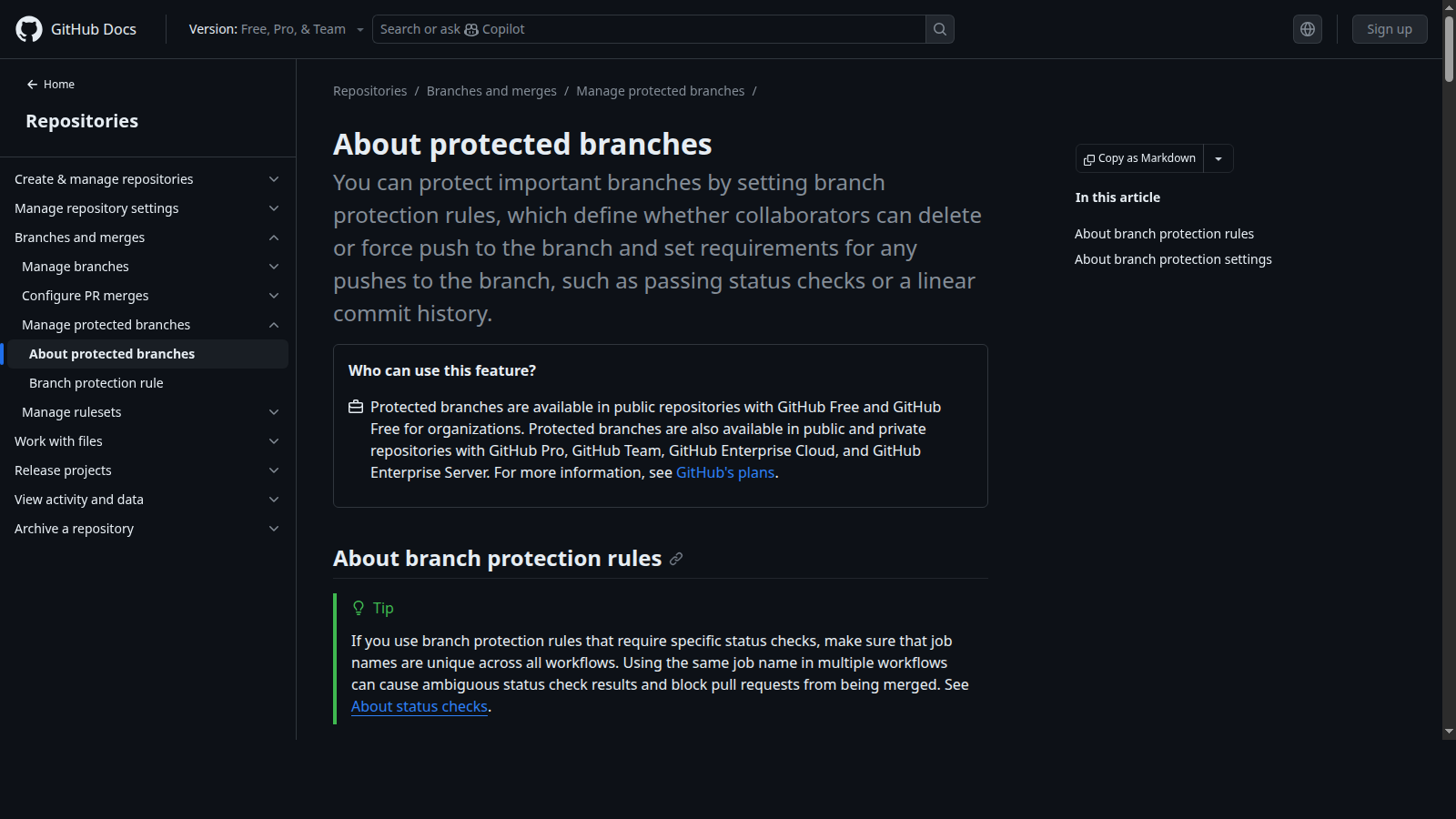Click the search magnifier button
The height and width of the screenshot is (819, 1456).
(940, 29)
